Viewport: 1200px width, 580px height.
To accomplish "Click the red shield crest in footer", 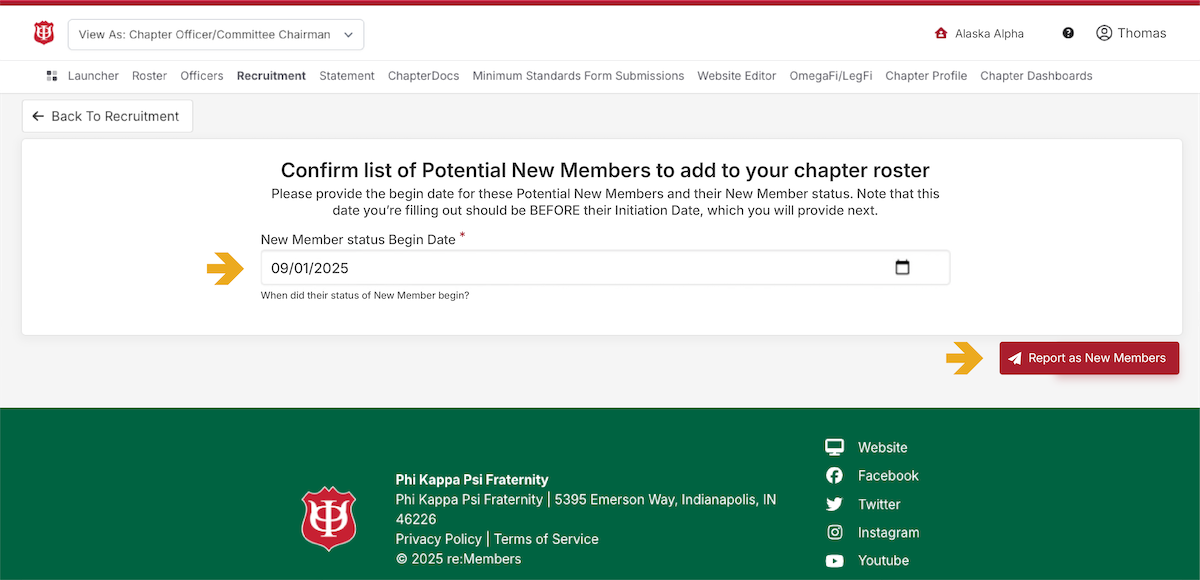I will pos(329,519).
